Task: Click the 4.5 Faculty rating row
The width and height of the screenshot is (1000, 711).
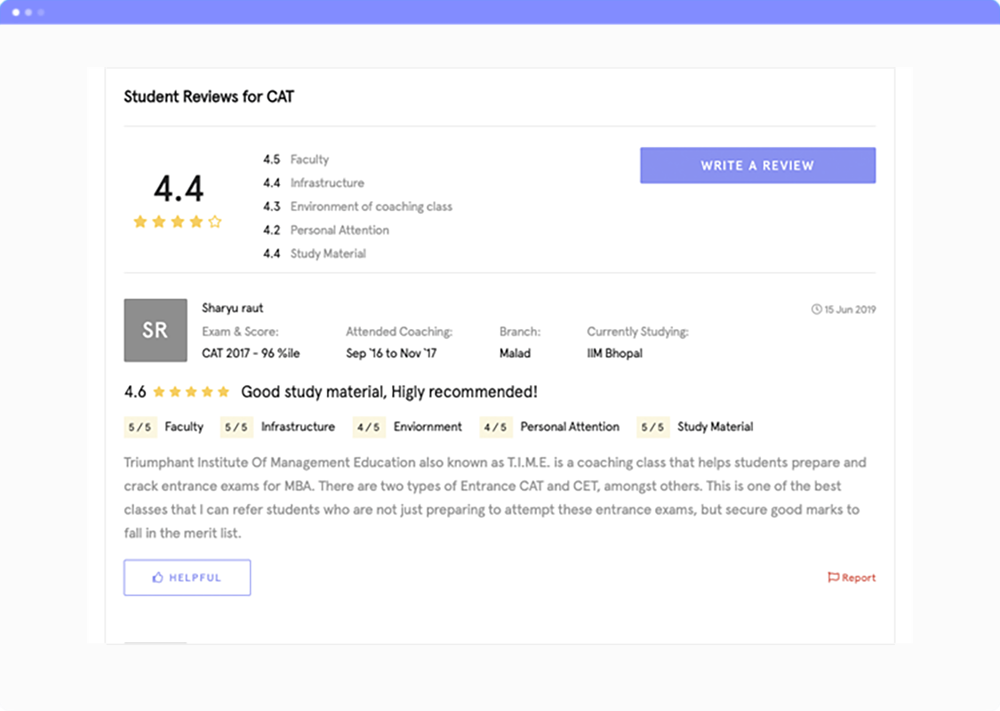Action: click(296, 159)
